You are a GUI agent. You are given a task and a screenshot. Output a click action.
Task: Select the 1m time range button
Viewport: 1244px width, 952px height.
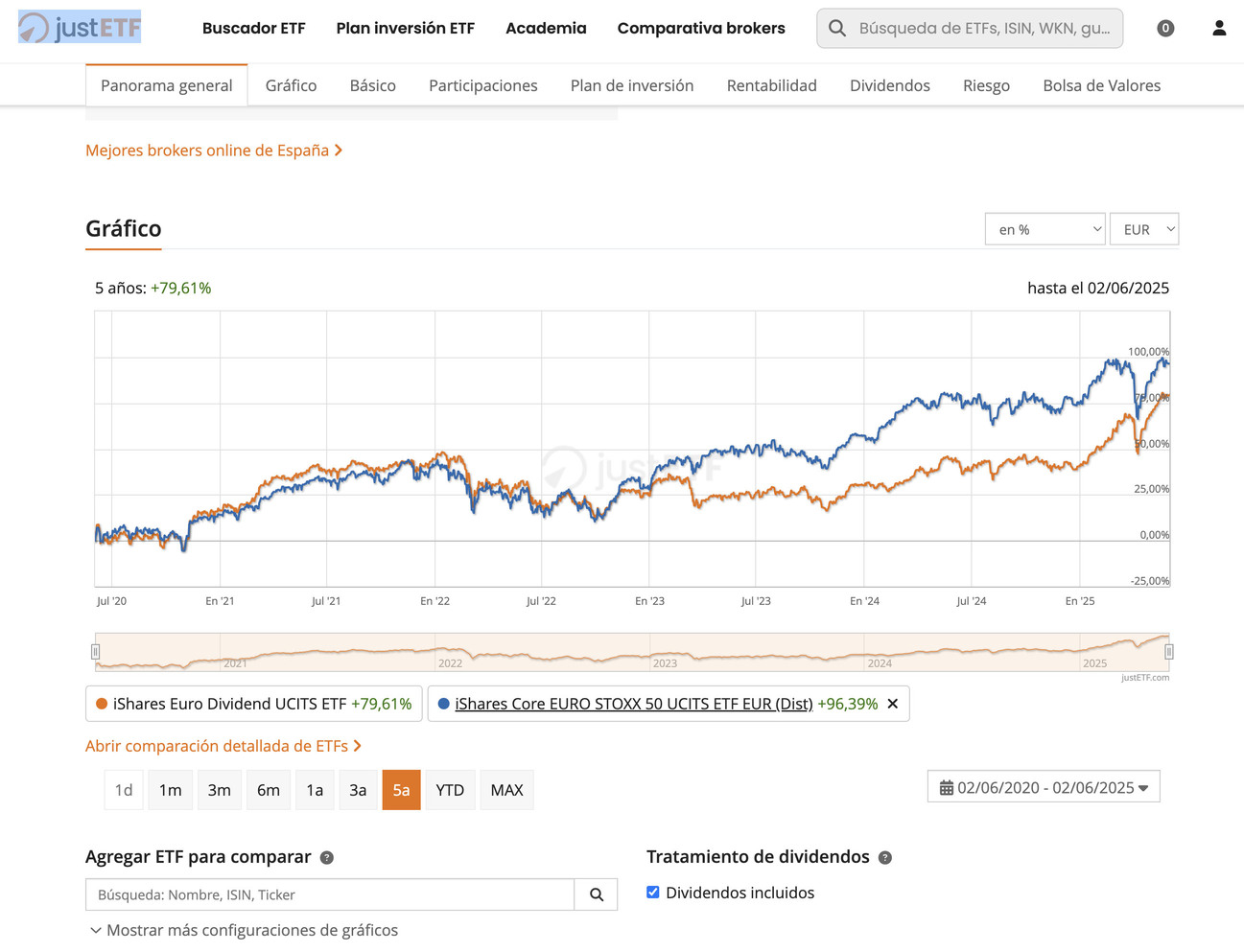click(171, 790)
